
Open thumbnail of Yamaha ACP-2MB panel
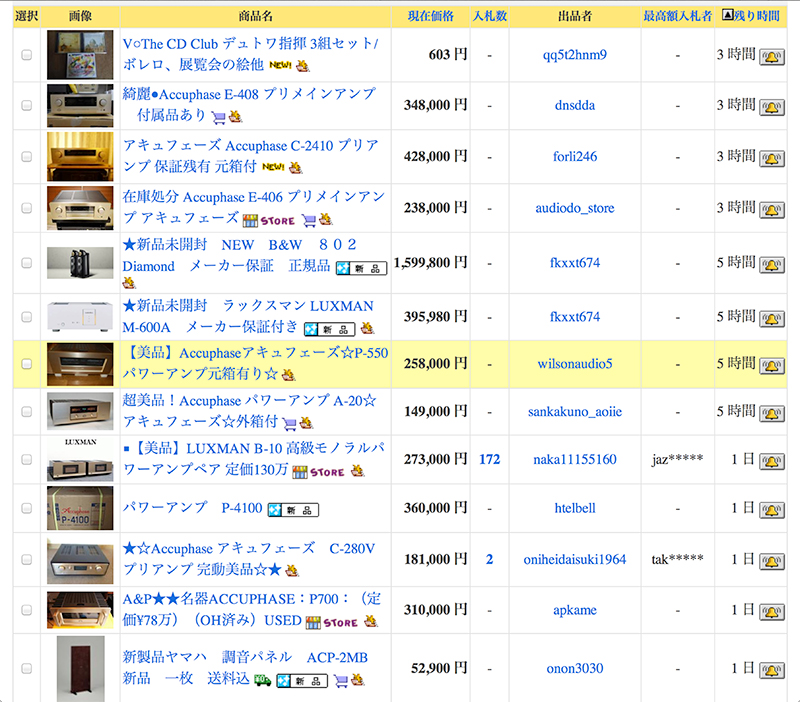click(x=81, y=669)
